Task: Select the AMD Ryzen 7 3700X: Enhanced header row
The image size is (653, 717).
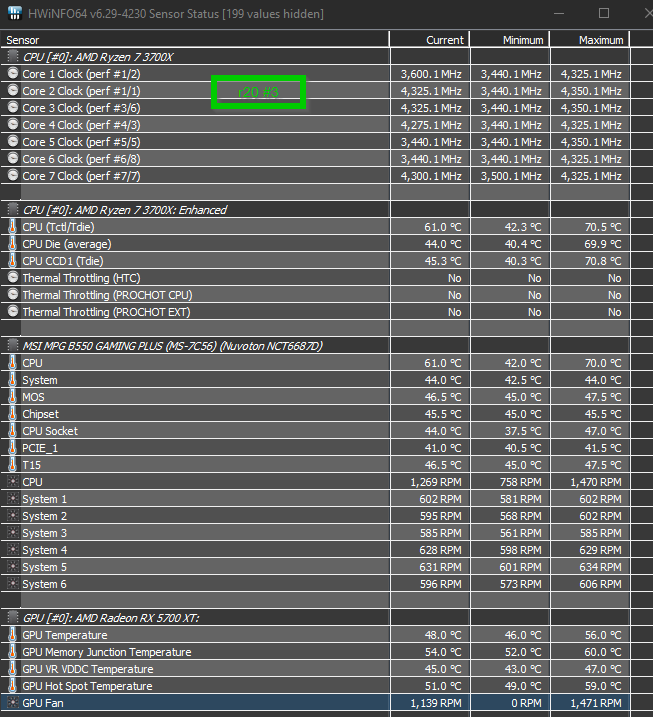Action: click(x=316, y=209)
